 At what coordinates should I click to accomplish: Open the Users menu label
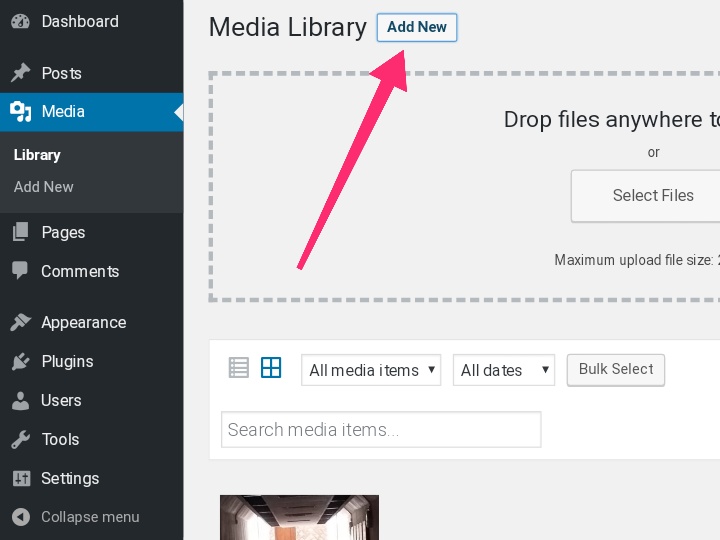point(61,400)
